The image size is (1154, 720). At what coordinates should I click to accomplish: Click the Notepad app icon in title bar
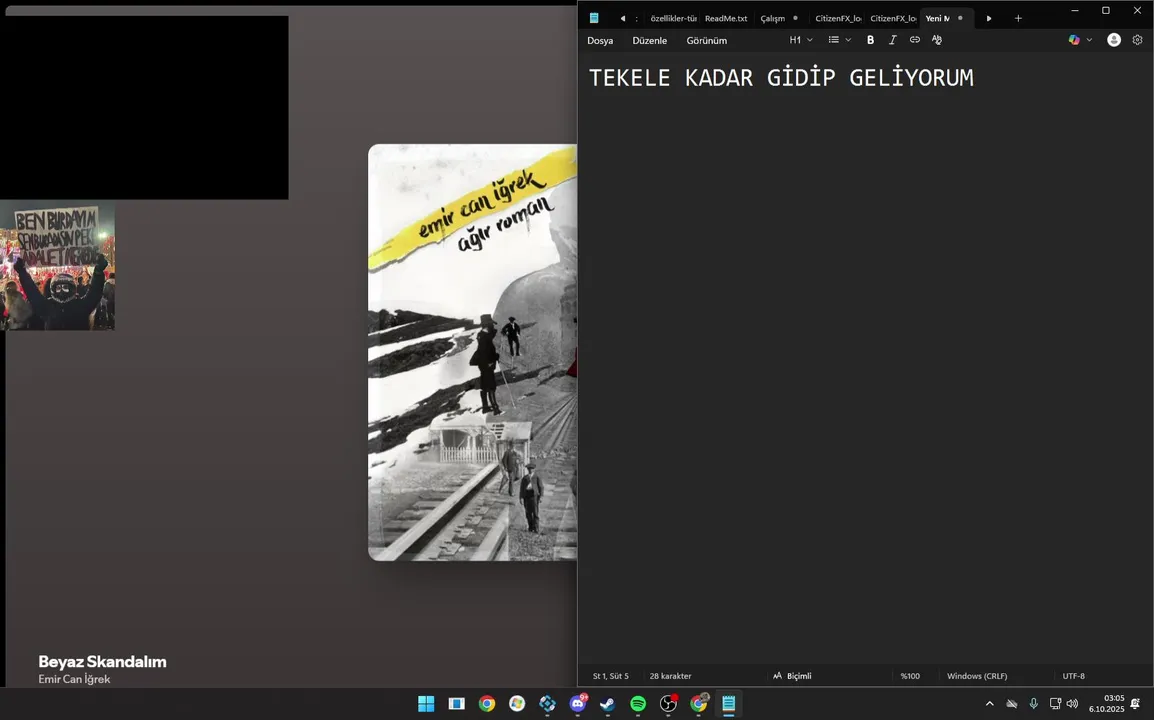tap(594, 18)
